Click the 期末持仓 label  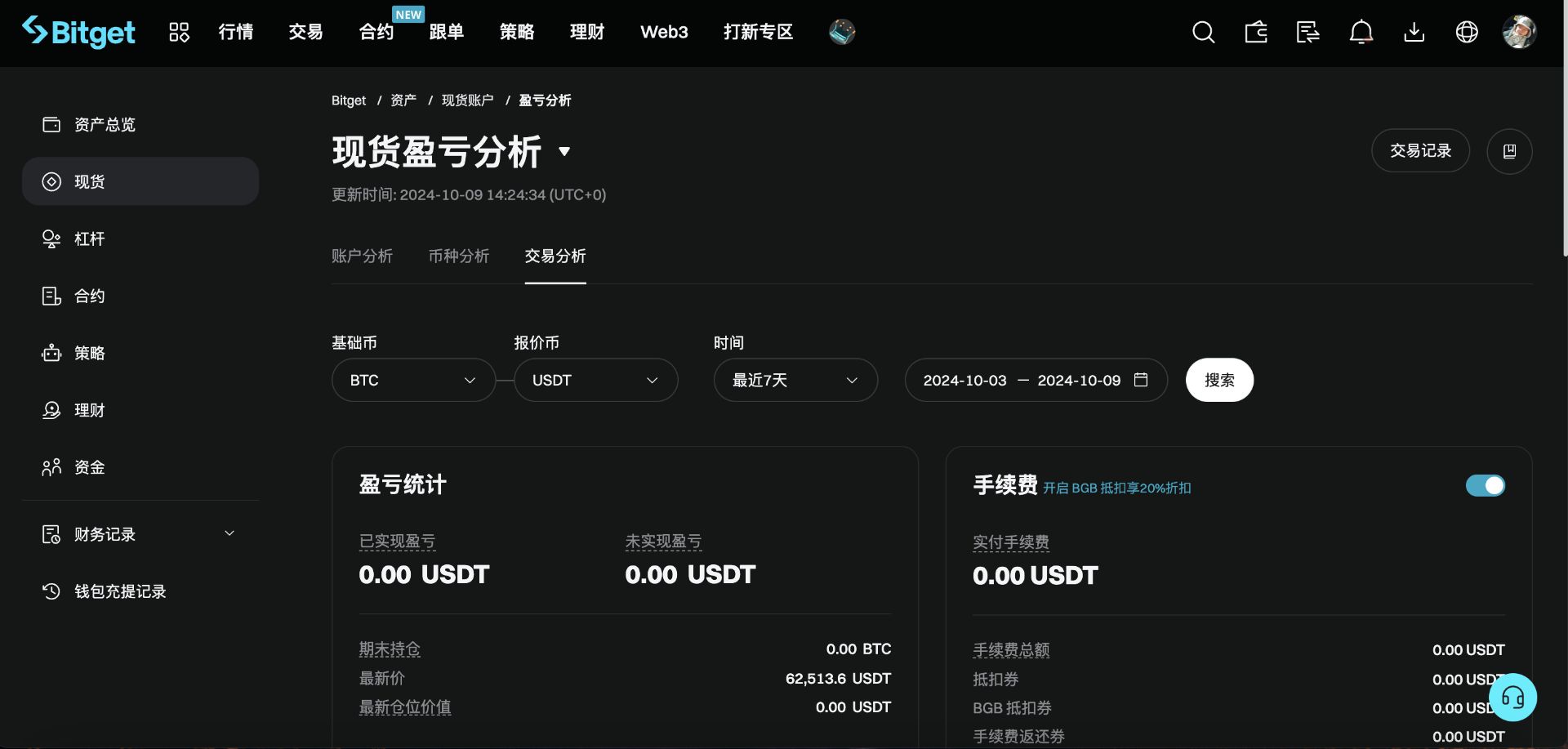(390, 649)
